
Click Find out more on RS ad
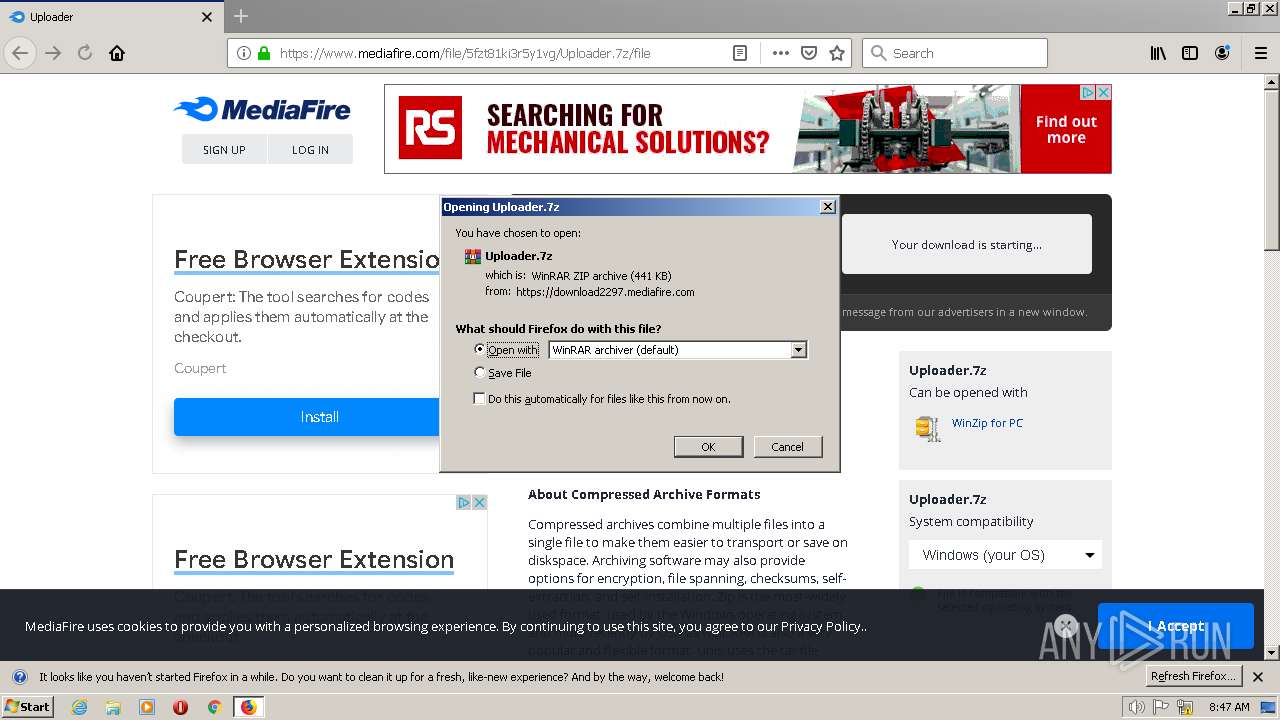tap(1066, 129)
